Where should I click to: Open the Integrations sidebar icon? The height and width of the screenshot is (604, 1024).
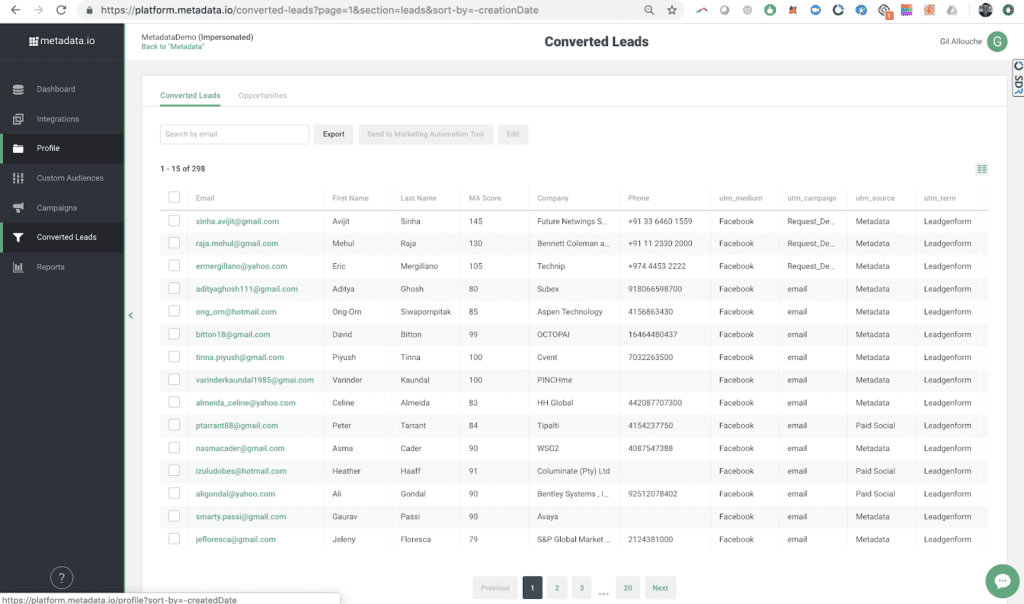tap(18, 119)
